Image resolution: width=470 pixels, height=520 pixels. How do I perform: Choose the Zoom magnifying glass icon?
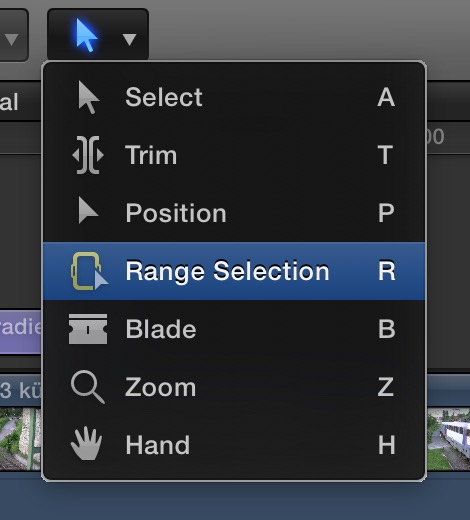coord(88,387)
